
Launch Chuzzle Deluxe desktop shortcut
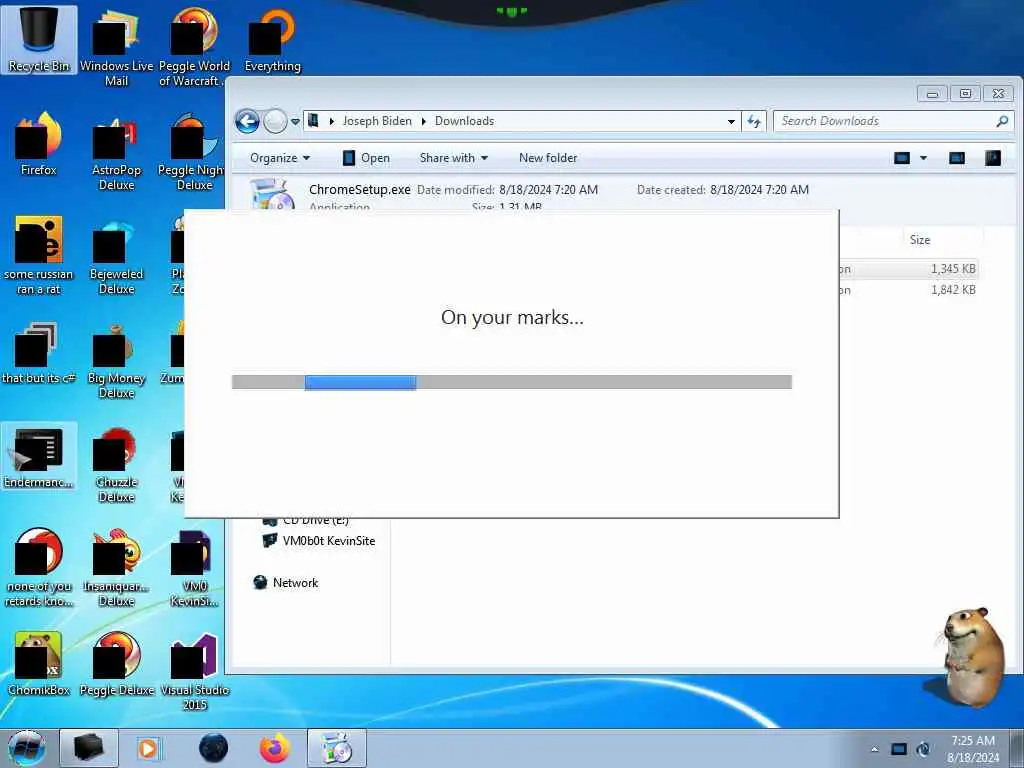pyautogui.click(x=116, y=465)
